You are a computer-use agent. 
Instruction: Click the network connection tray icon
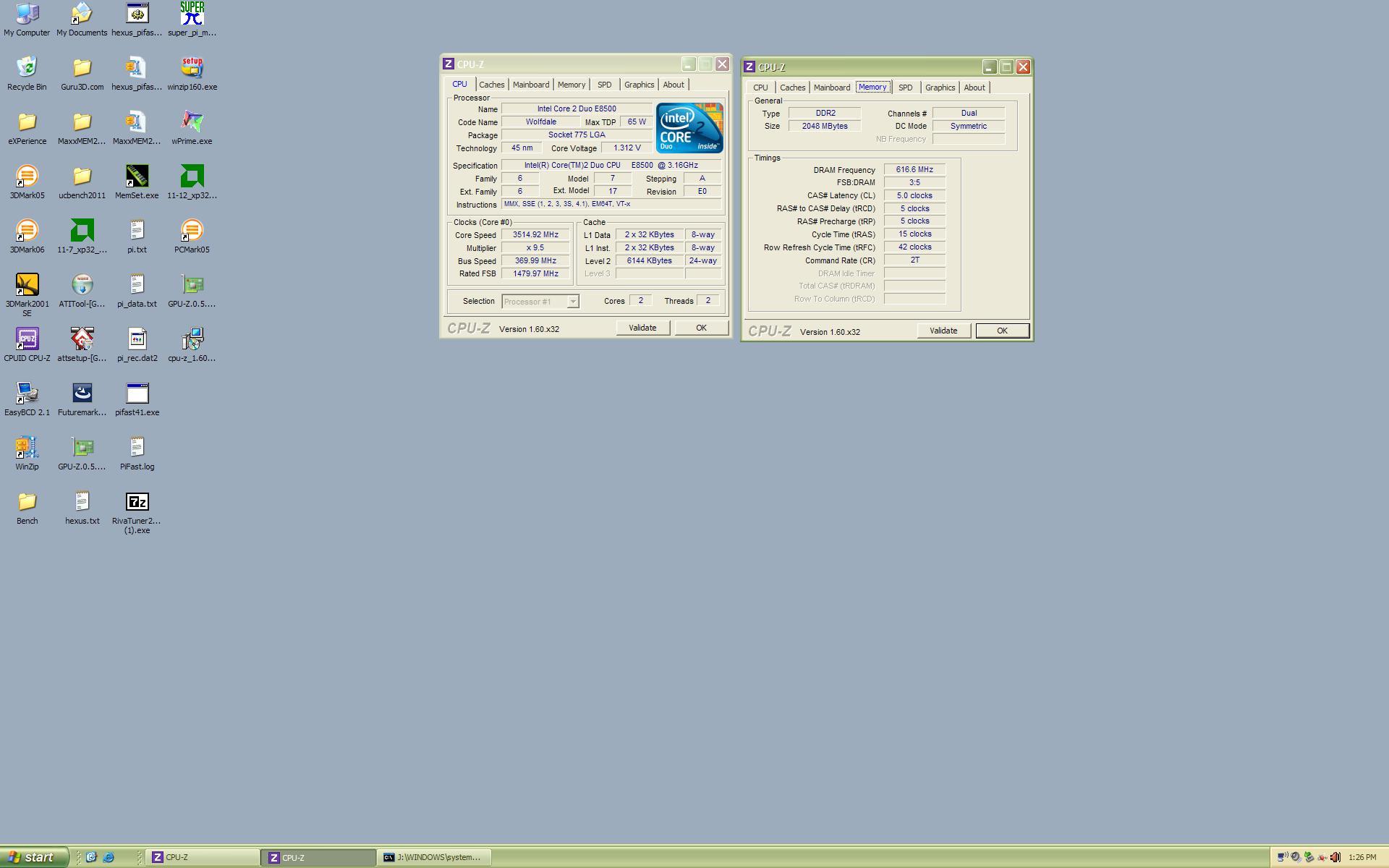pos(1282,857)
